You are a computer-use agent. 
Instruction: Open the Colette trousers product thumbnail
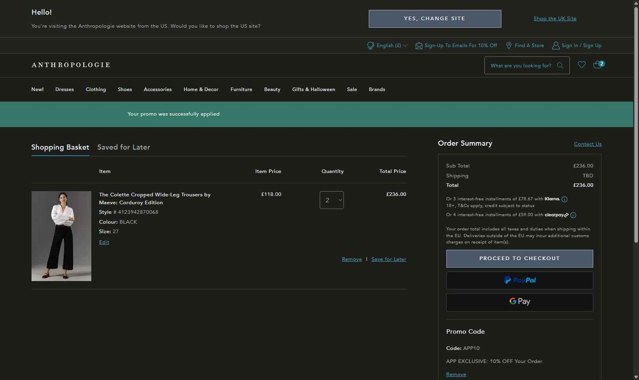pos(61,236)
